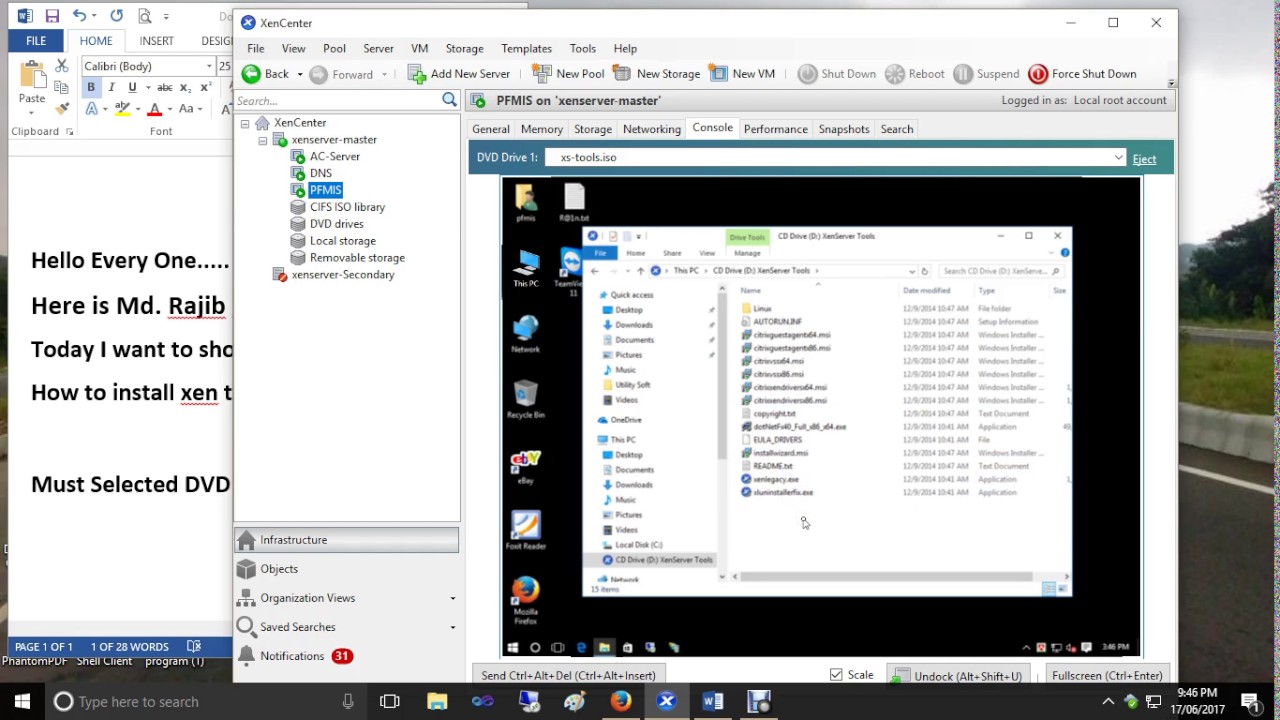Click the Copy icon in Word Clipboard group
Screen dimensions: 1280x720
62,88
